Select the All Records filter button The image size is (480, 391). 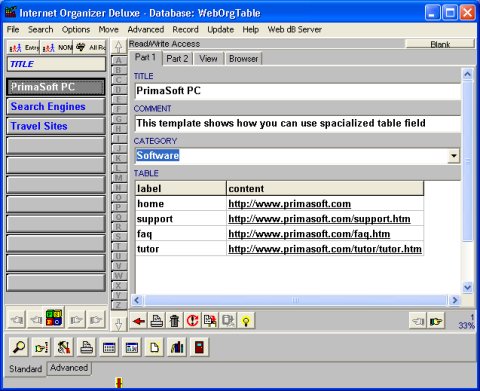pyautogui.click(x=90, y=47)
